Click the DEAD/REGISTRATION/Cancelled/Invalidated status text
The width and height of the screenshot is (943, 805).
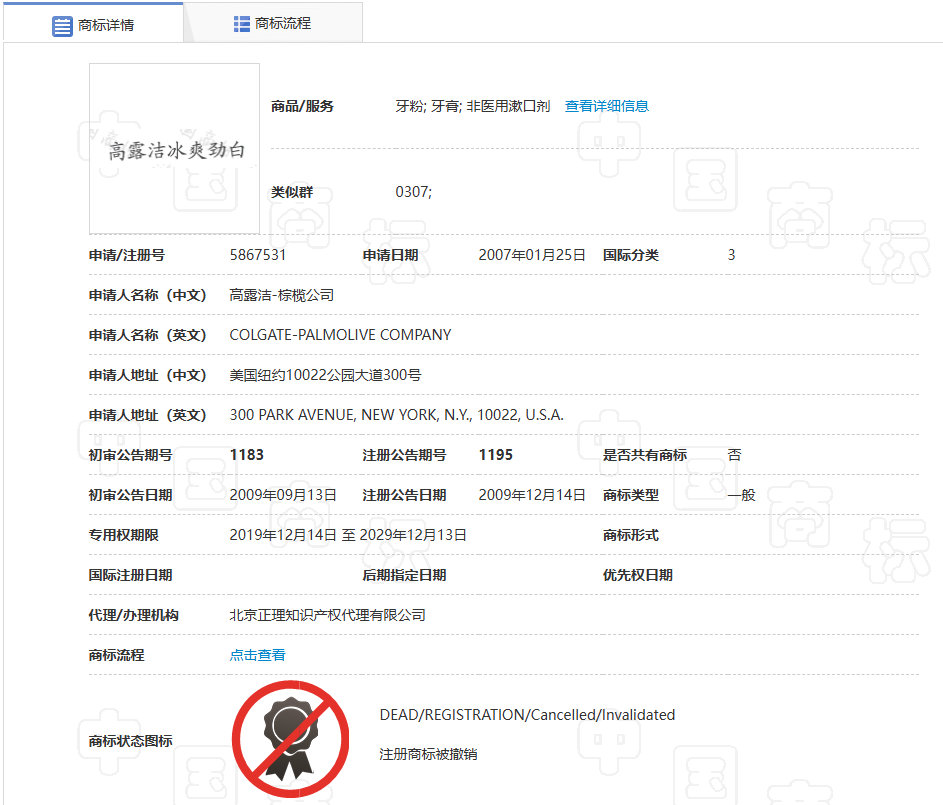point(527,715)
